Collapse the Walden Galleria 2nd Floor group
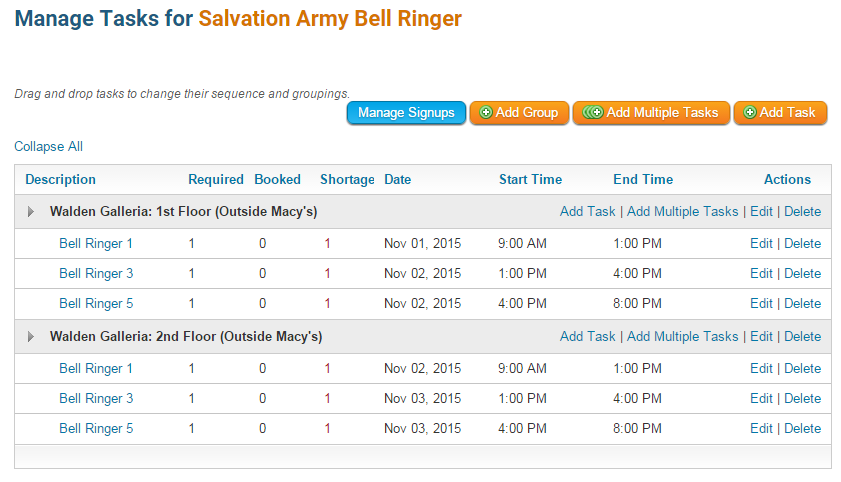This screenshot has height=482, width=841. pos(31,337)
